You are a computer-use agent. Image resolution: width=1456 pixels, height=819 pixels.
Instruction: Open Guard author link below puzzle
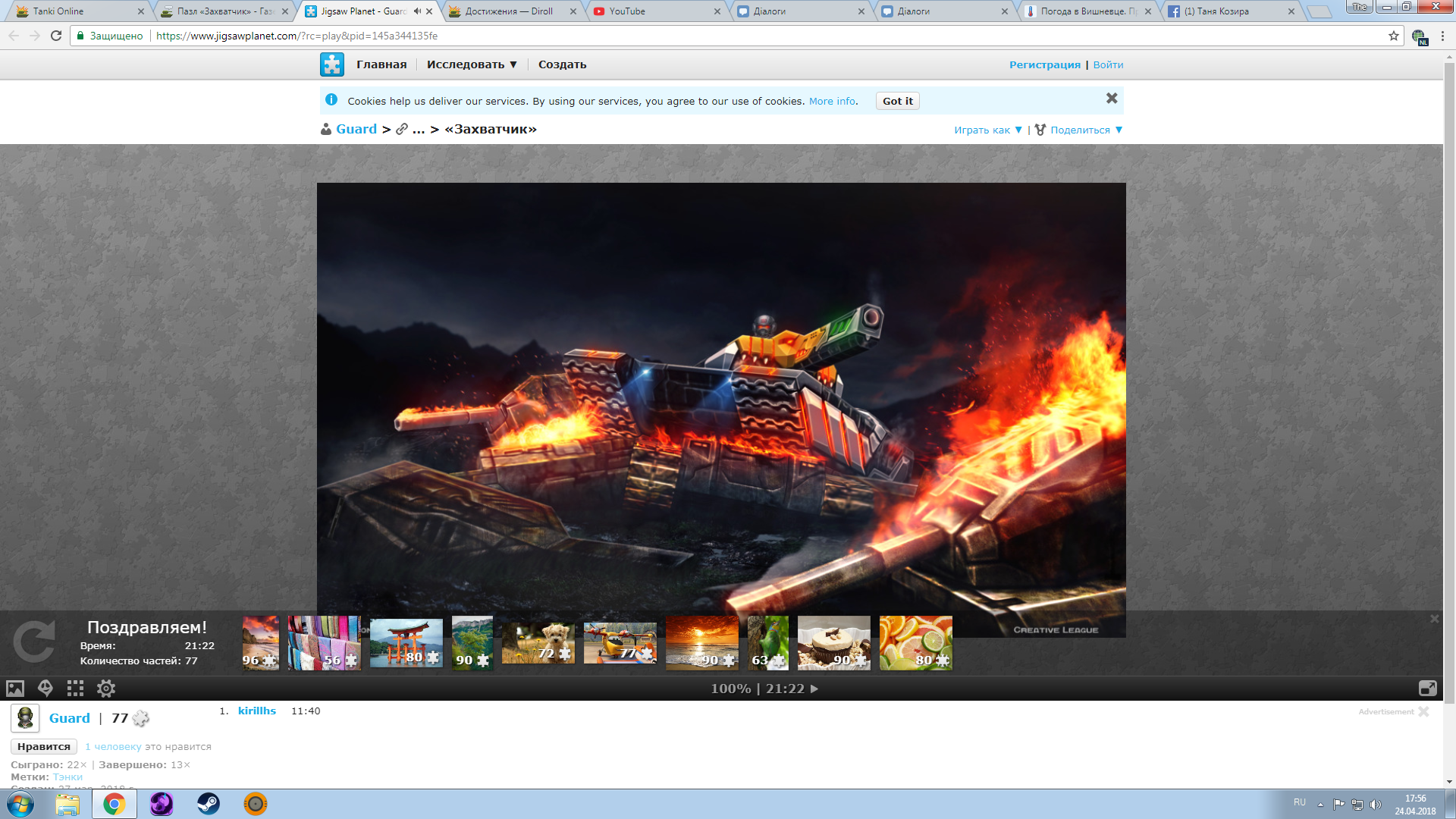point(70,718)
